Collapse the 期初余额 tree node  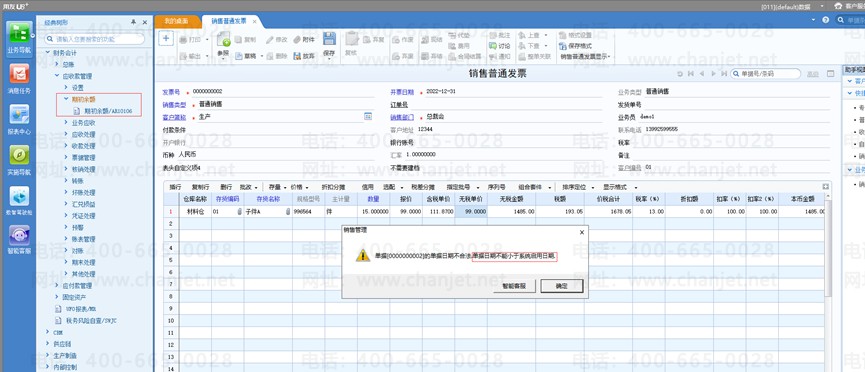pos(66,99)
